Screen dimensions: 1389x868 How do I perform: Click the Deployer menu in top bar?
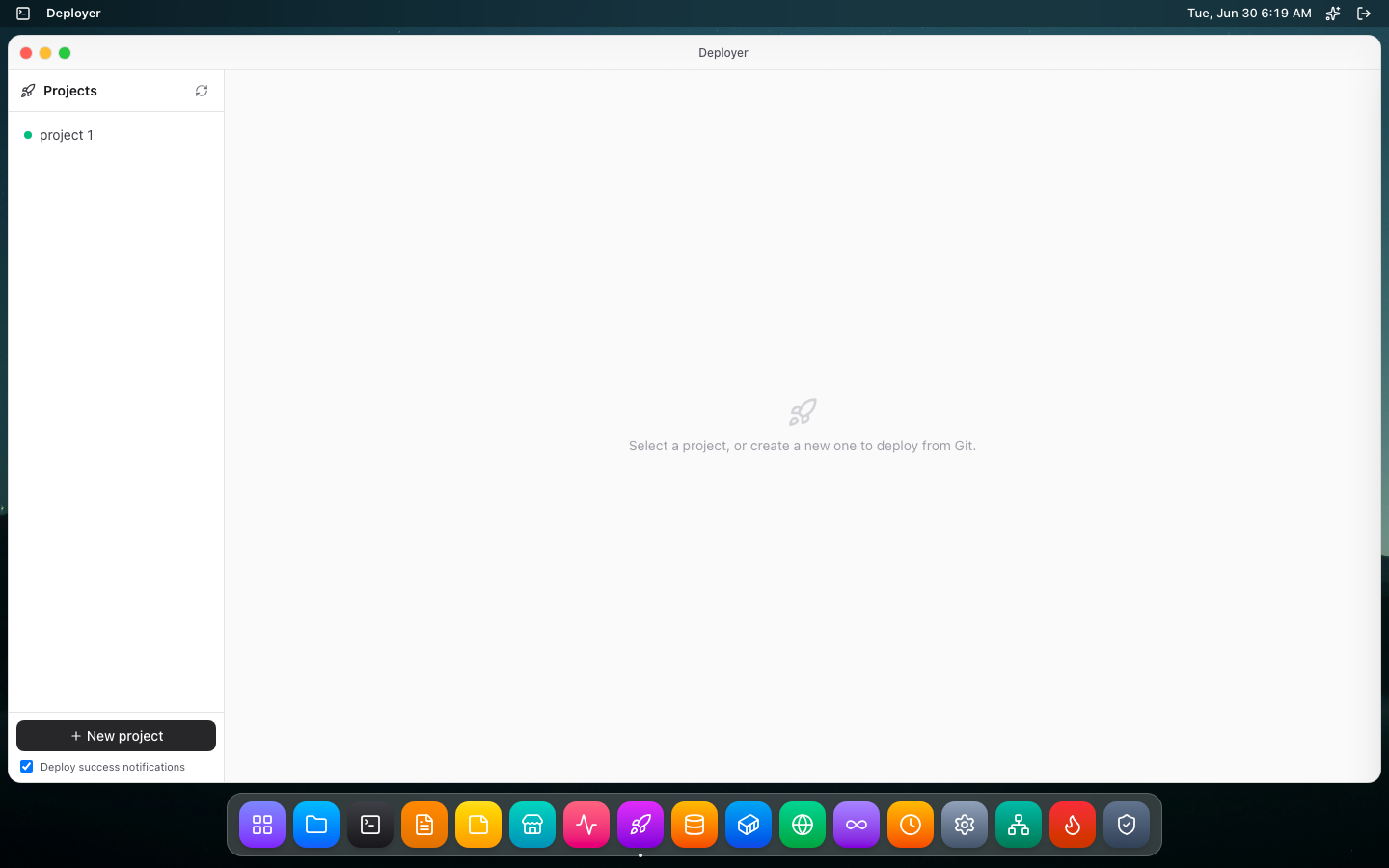click(73, 14)
